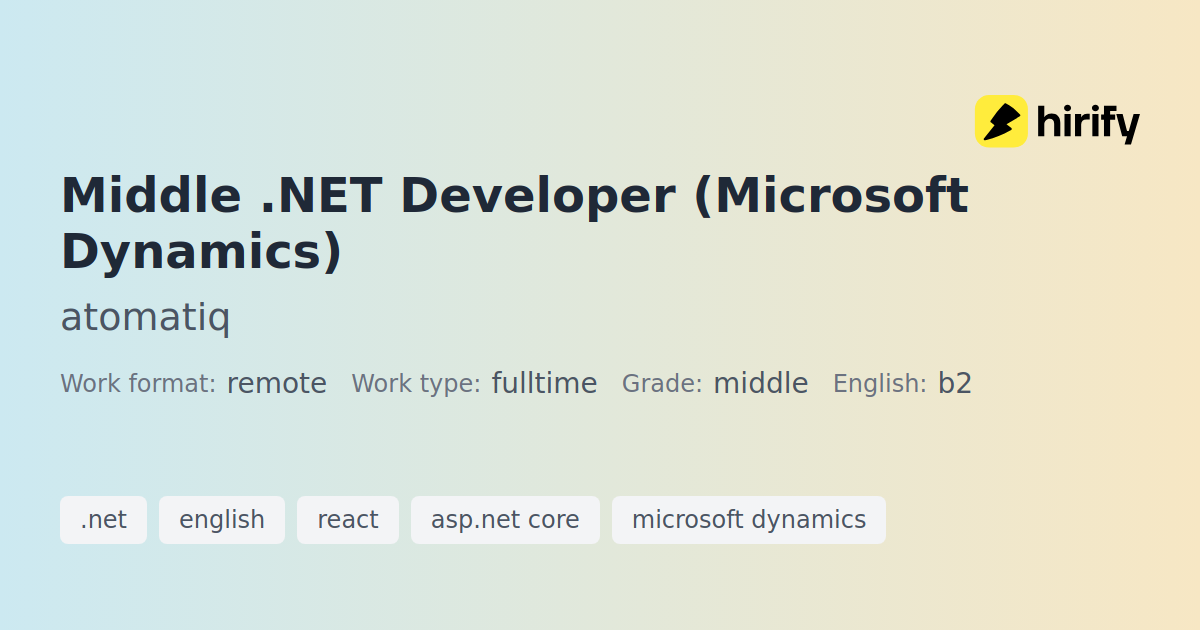Select the react skill tag
Image resolution: width=1200 pixels, height=630 pixels.
pos(348,520)
